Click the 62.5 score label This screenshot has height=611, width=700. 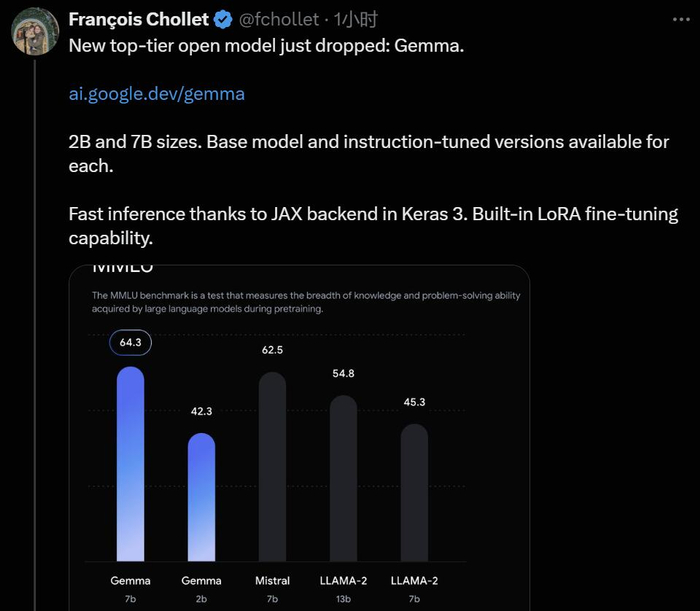(272, 350)
